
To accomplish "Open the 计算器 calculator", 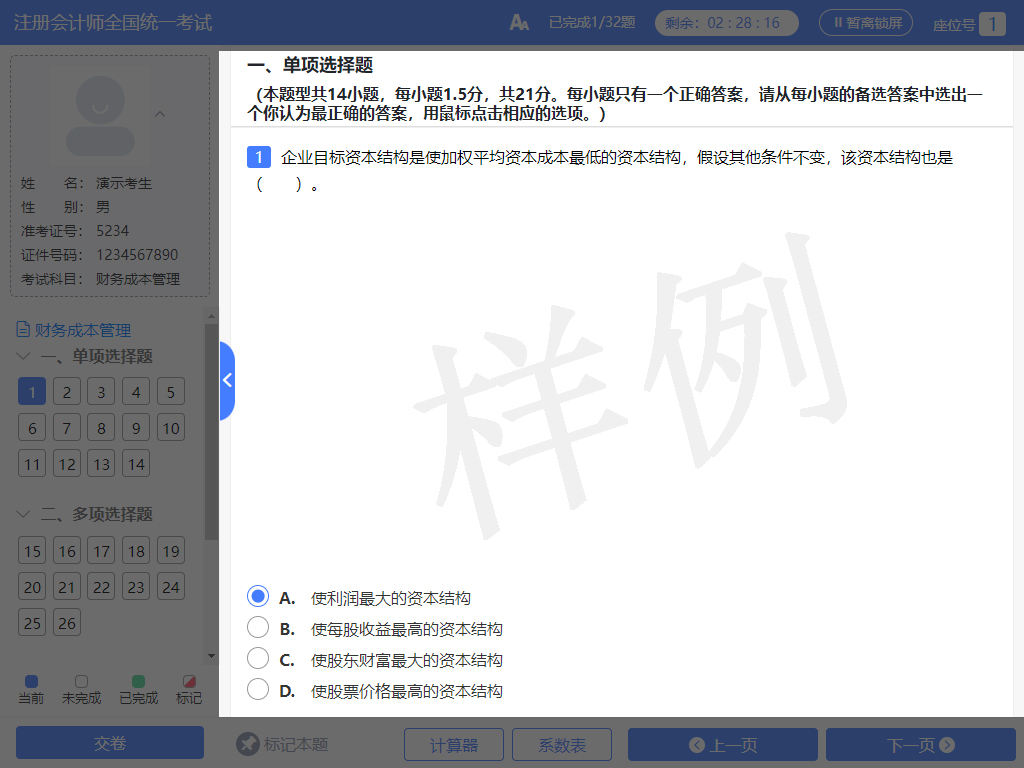I will coord(453,744).
